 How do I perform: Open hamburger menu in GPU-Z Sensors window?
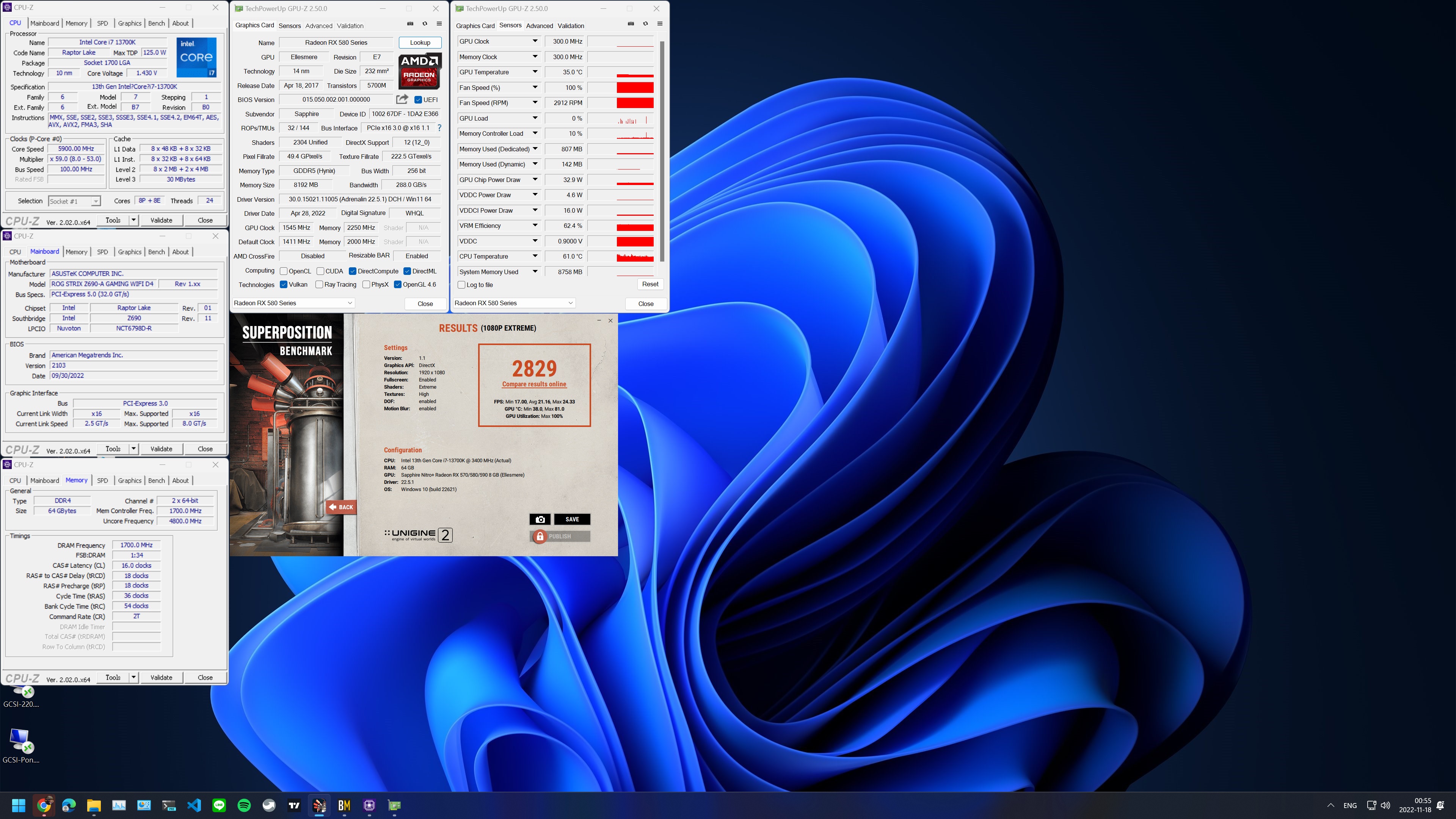click(x=660, y=24)
